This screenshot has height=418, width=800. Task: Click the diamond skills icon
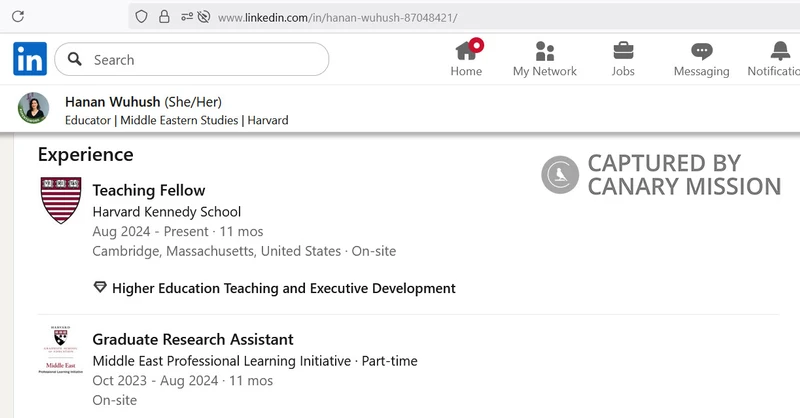pyautogui.click(x=99, y=288)
